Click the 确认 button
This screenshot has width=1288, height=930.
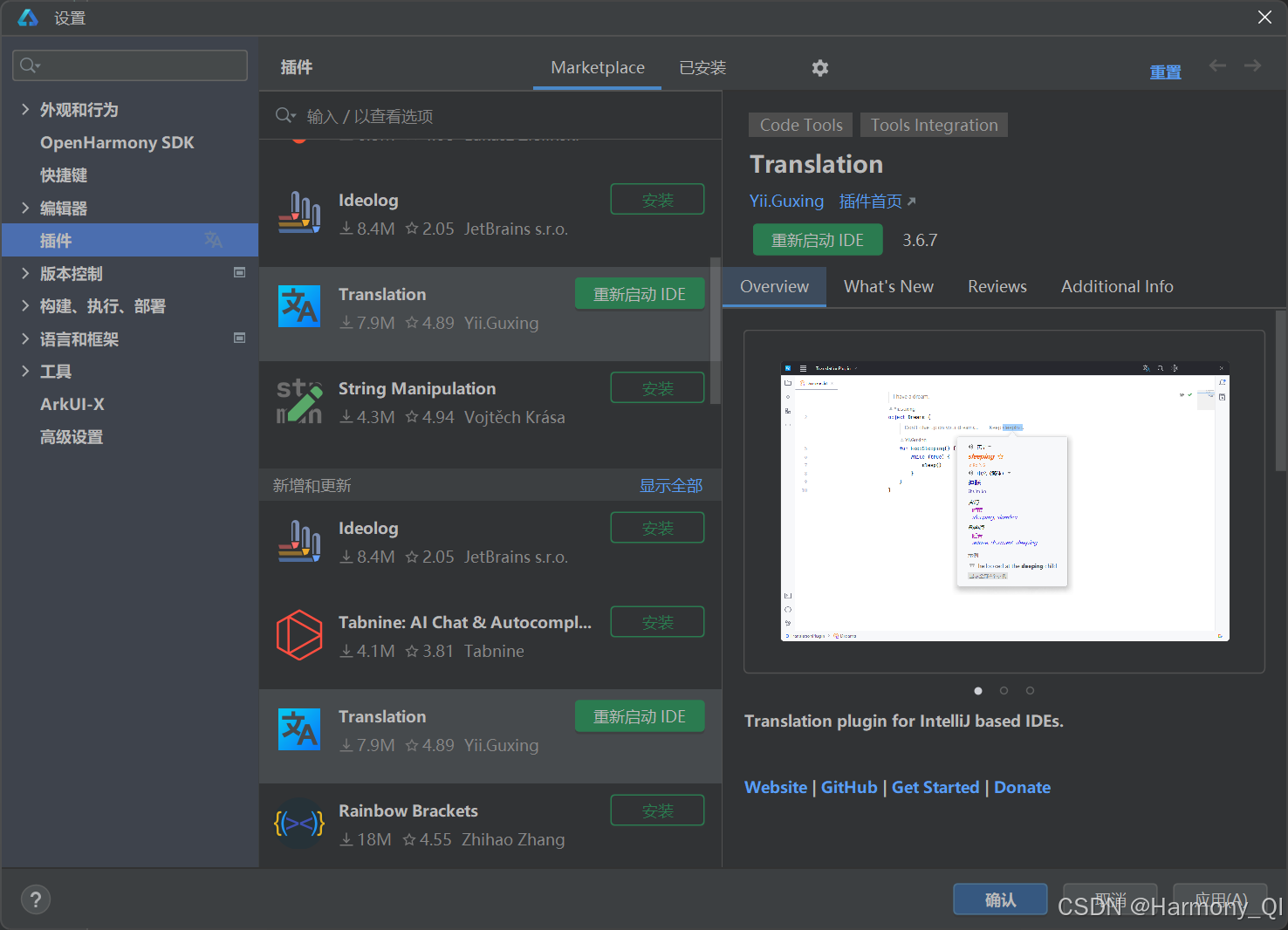pyautogui.click(x=1000, y=899)
